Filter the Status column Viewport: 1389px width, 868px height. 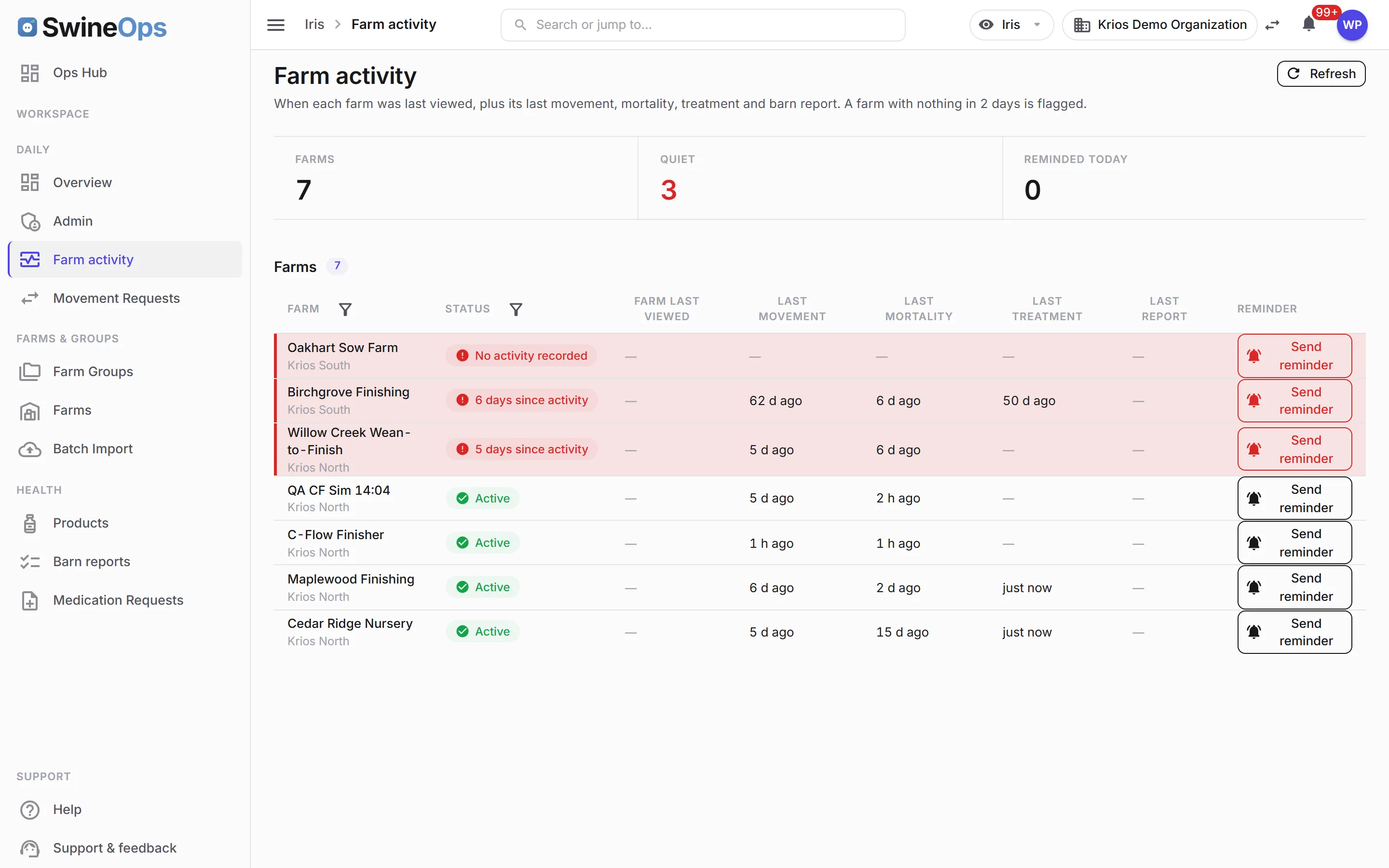coord(516,310)
